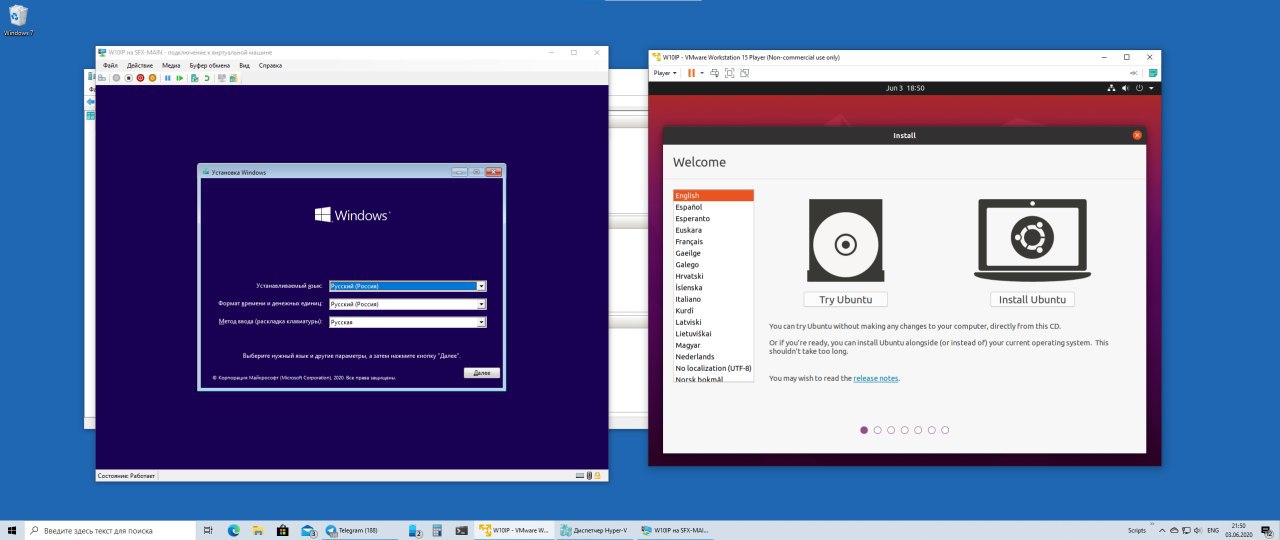
Task: Pause the Hyper-V virtual machine
Action: (168, 77)
